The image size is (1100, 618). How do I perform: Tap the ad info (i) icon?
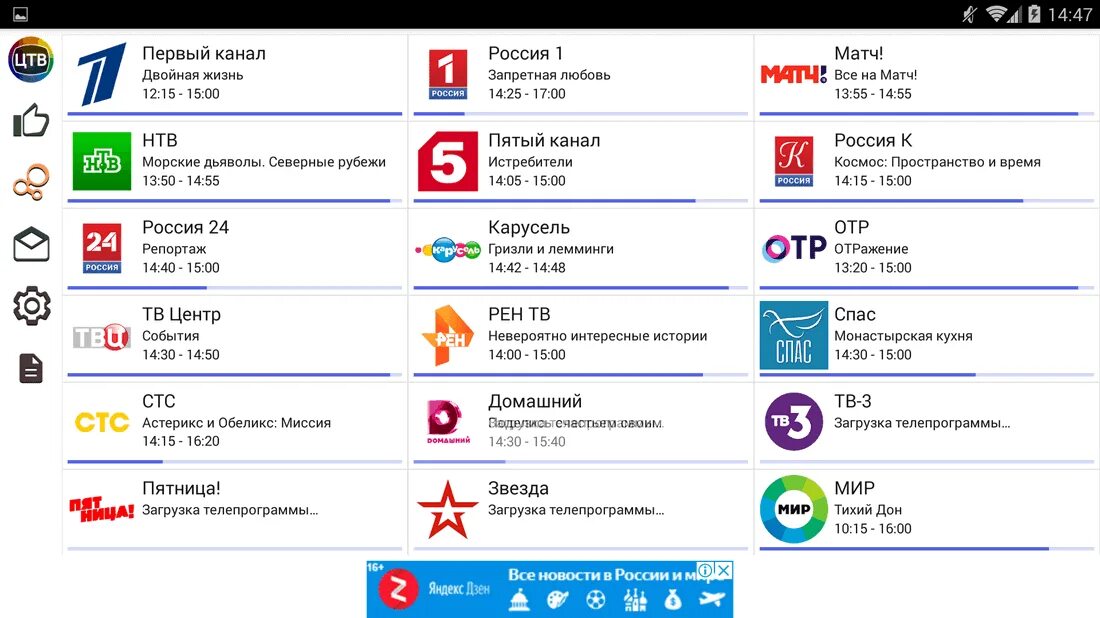coord(706,570)
